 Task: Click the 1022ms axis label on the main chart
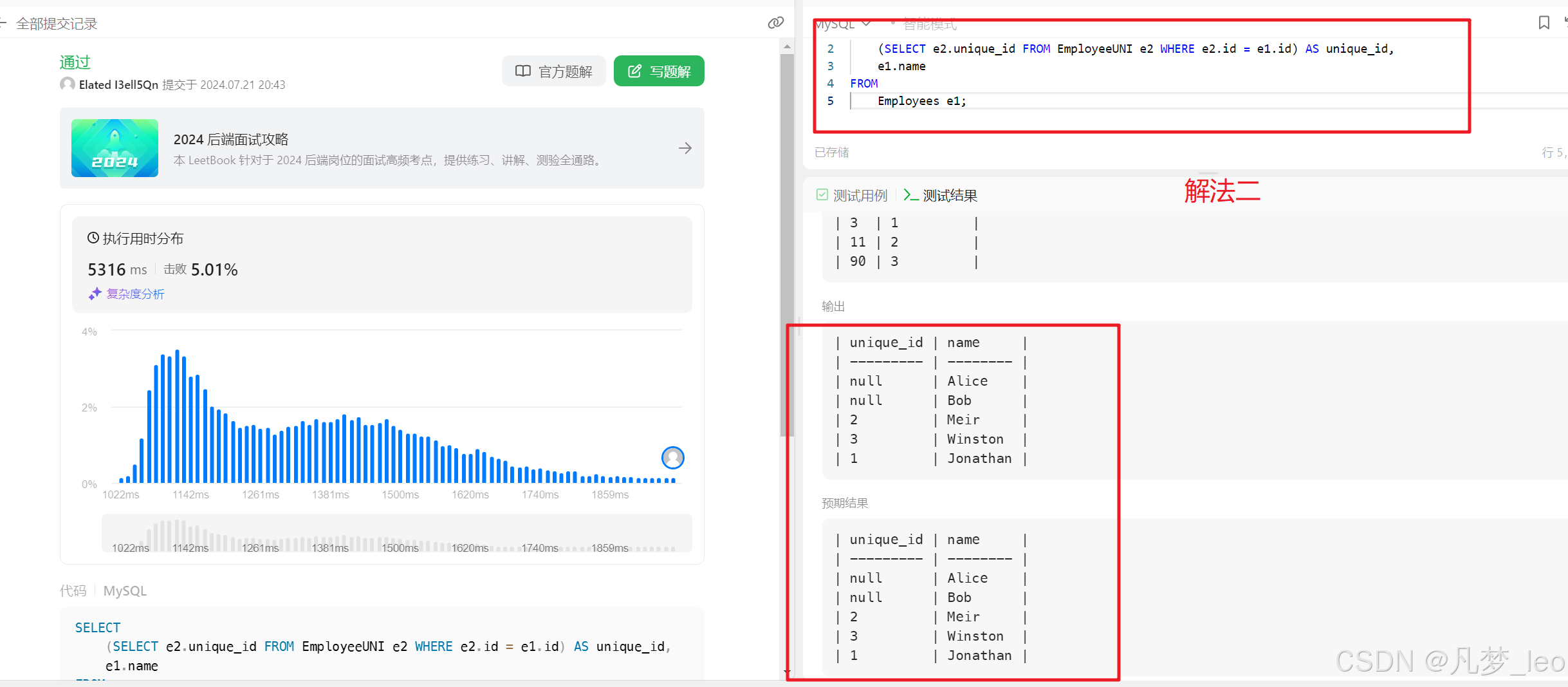click(121, 494)
